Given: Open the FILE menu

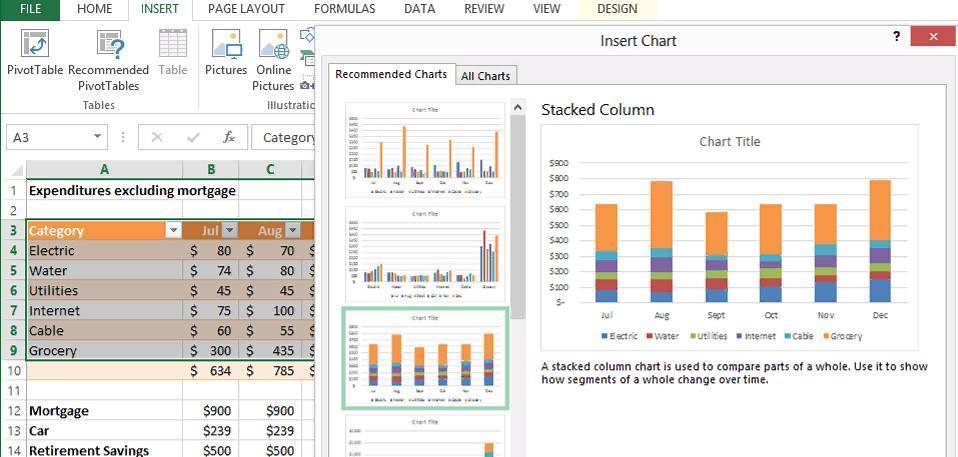Looking at the screenshot, I should click(x=30, y=9).
